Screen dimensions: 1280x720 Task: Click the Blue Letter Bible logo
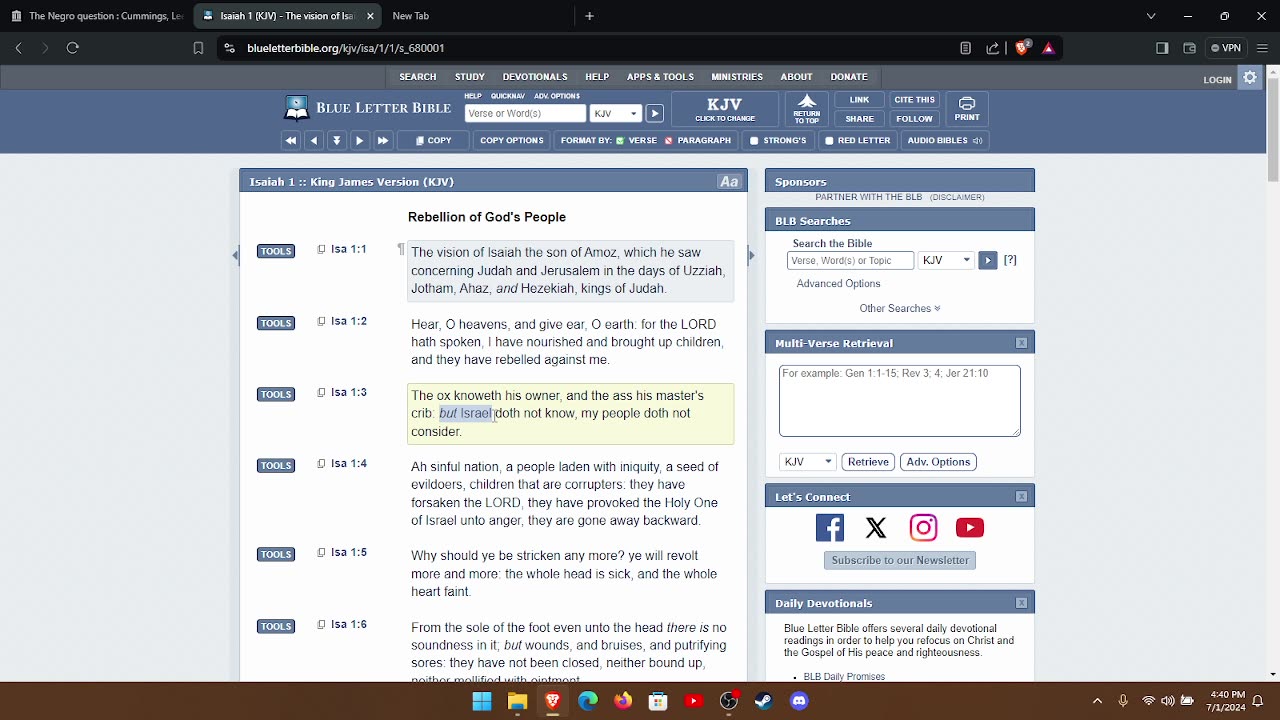pyautogui.click(x=367, y=108)
